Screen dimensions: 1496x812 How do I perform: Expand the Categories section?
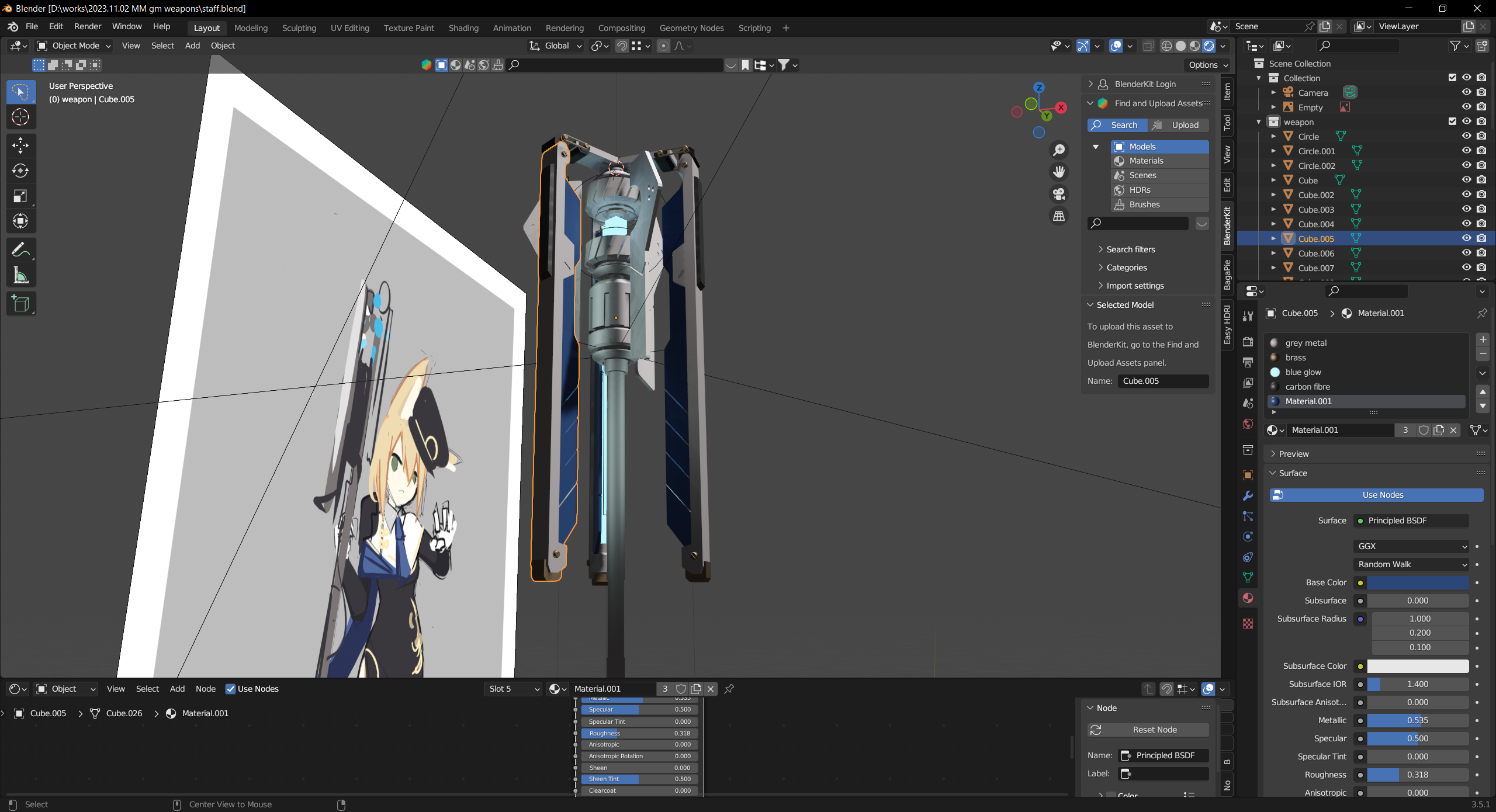[1126, 268]
